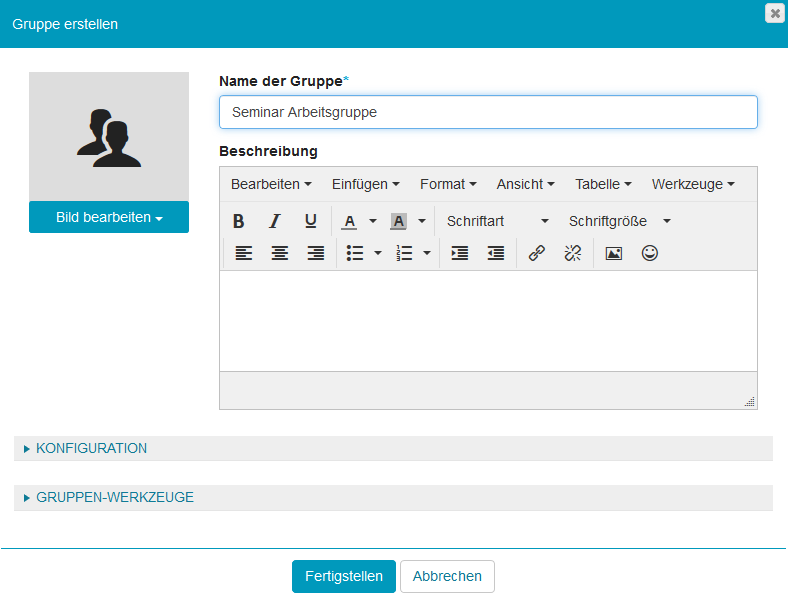Open the Schriftgröße size dropdown
788x604 pixels.
pos(619,221)
